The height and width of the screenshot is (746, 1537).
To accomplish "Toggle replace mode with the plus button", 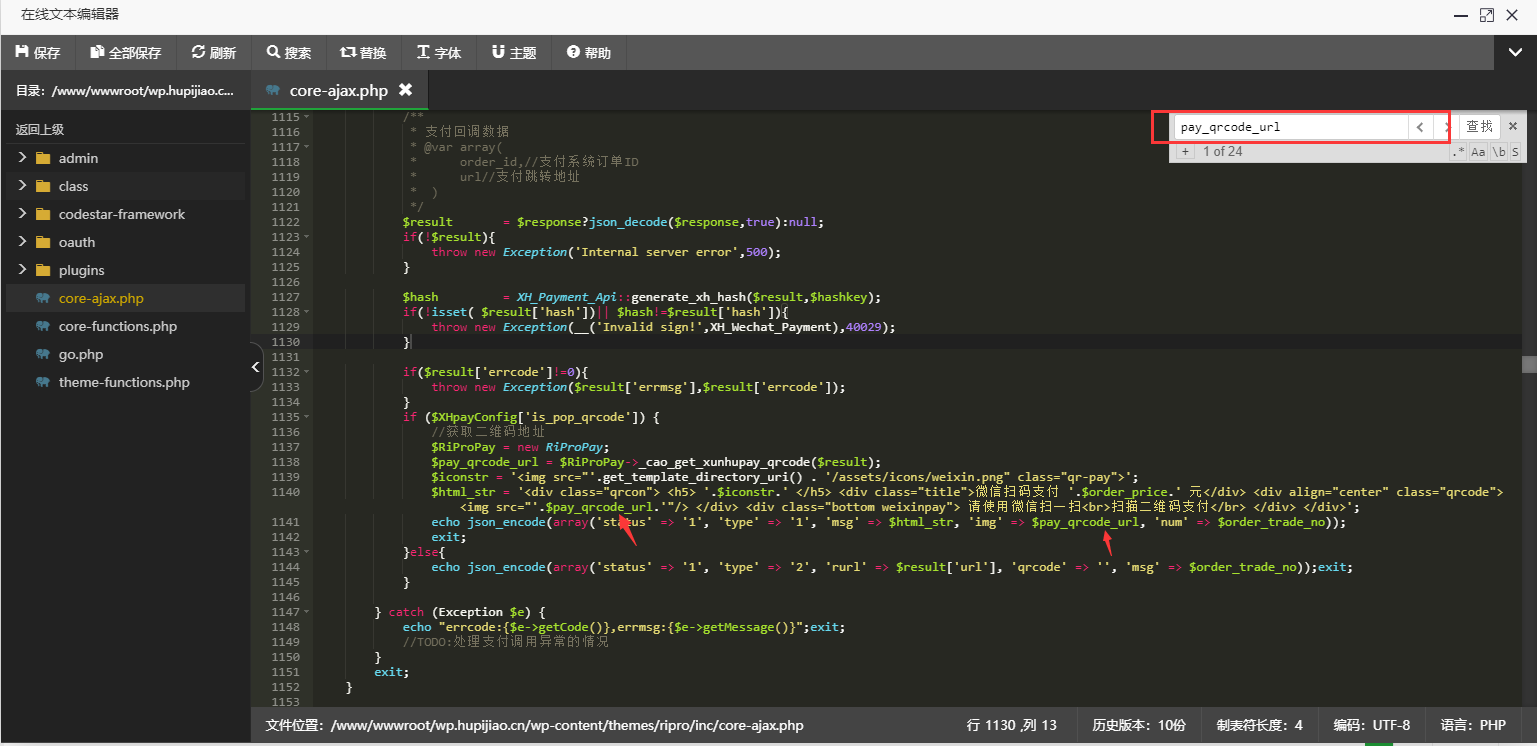I will click(1185, 152).
